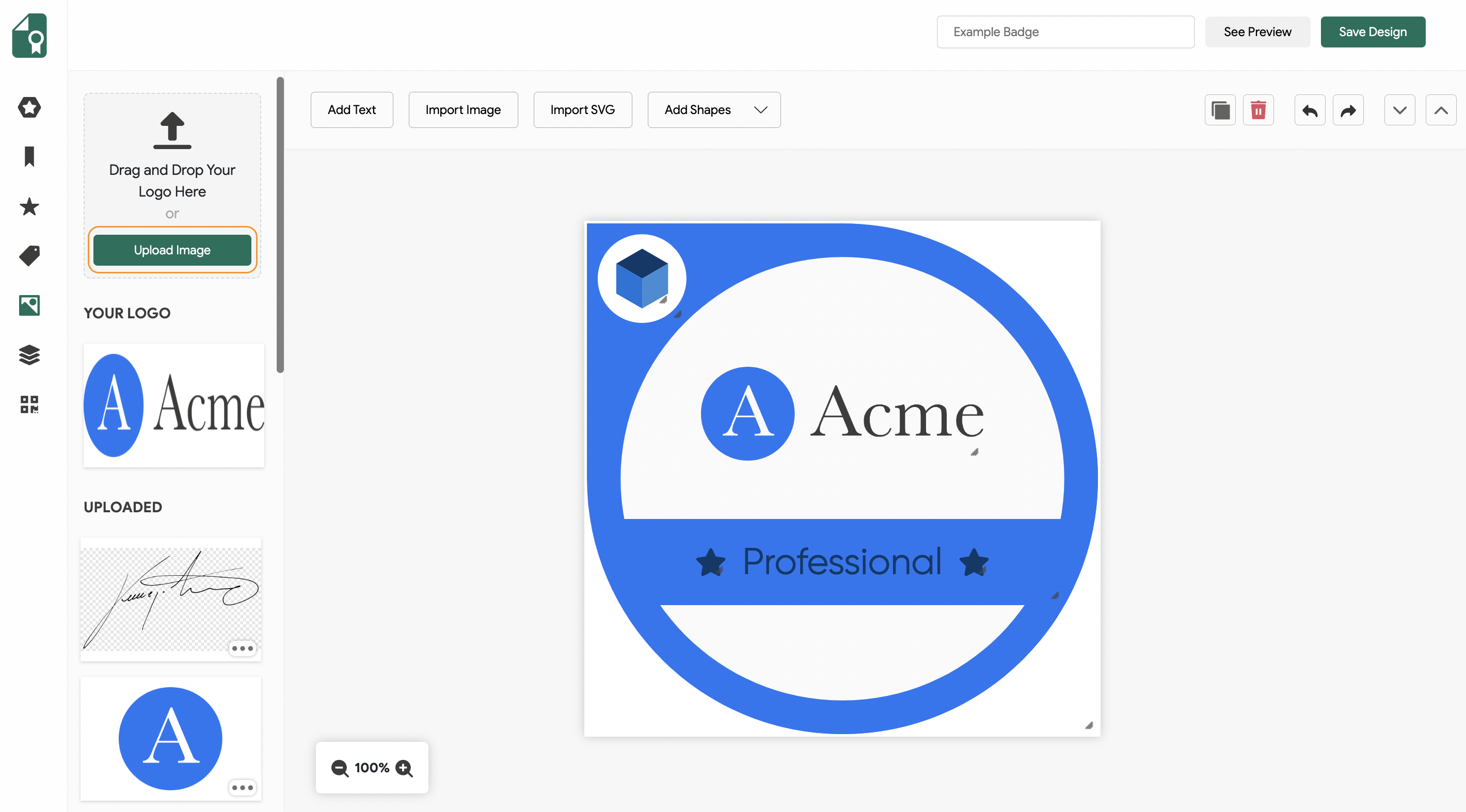
Task: Select the badge shape tool icon
Action: [x=28, y=107]
